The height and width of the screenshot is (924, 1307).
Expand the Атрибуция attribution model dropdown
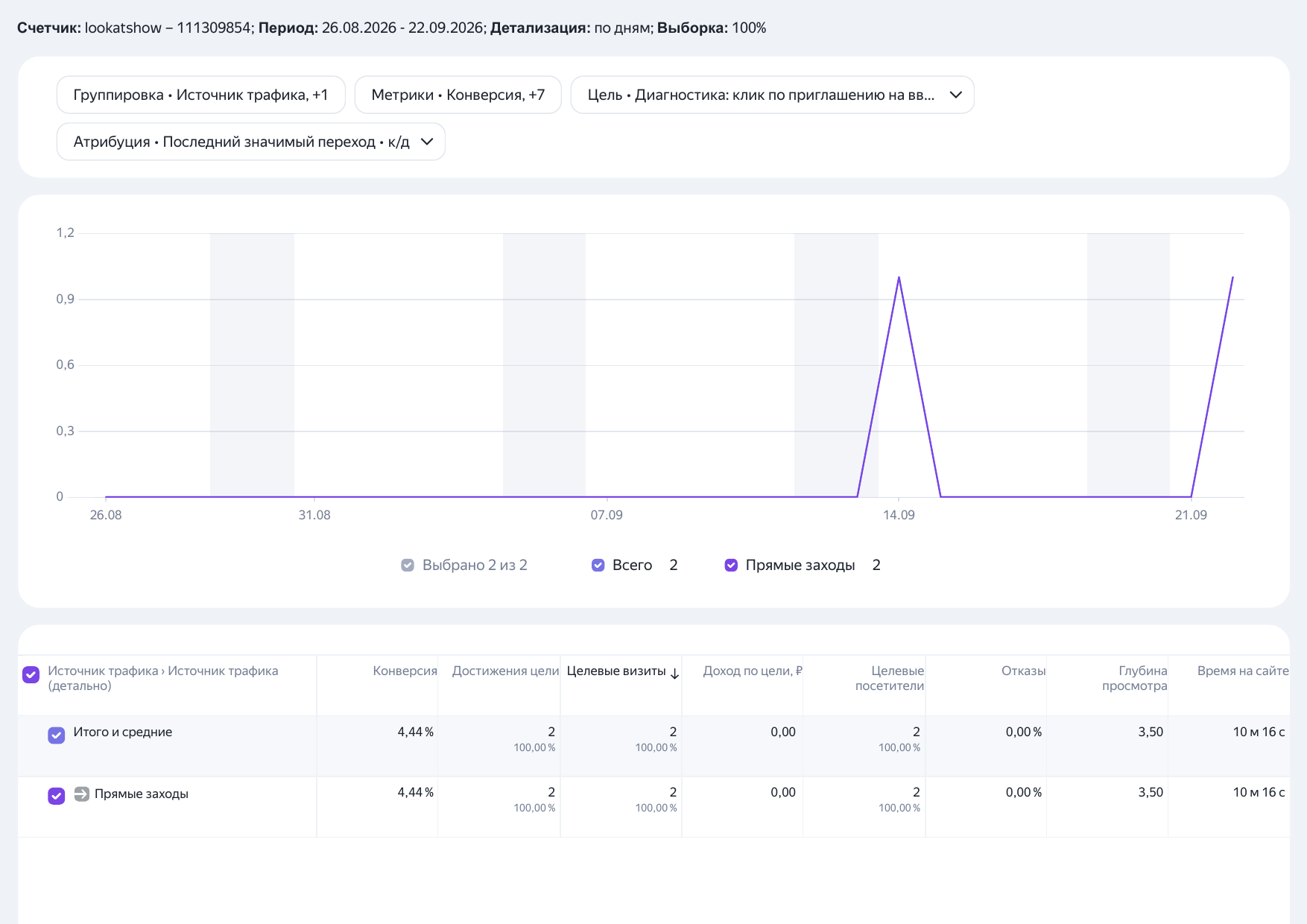tap(251, 142)
